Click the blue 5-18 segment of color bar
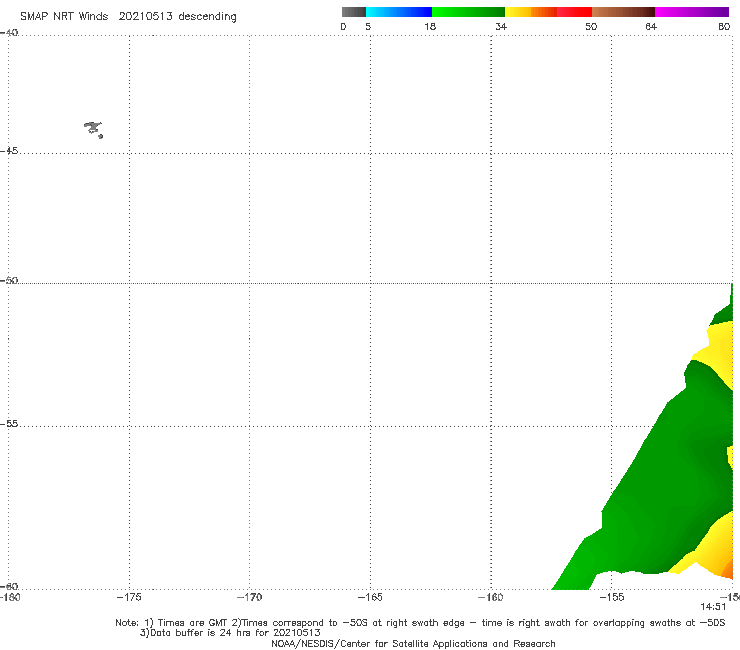Image resolution: width=740 pixels, height=650 pixels. [399, 12]
